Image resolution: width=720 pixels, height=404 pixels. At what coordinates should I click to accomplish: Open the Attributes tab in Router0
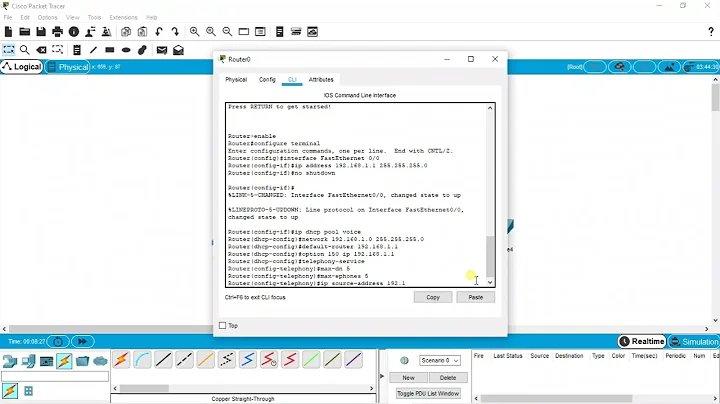(x=321, y=79)
